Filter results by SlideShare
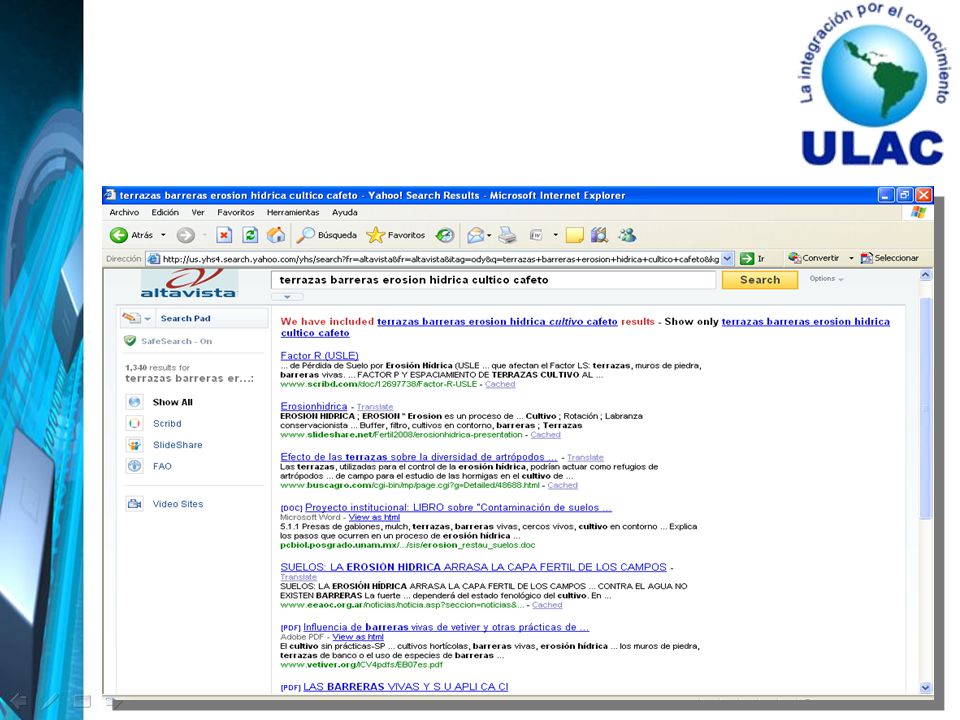The image size is (960, 720). tap(178, 445)
